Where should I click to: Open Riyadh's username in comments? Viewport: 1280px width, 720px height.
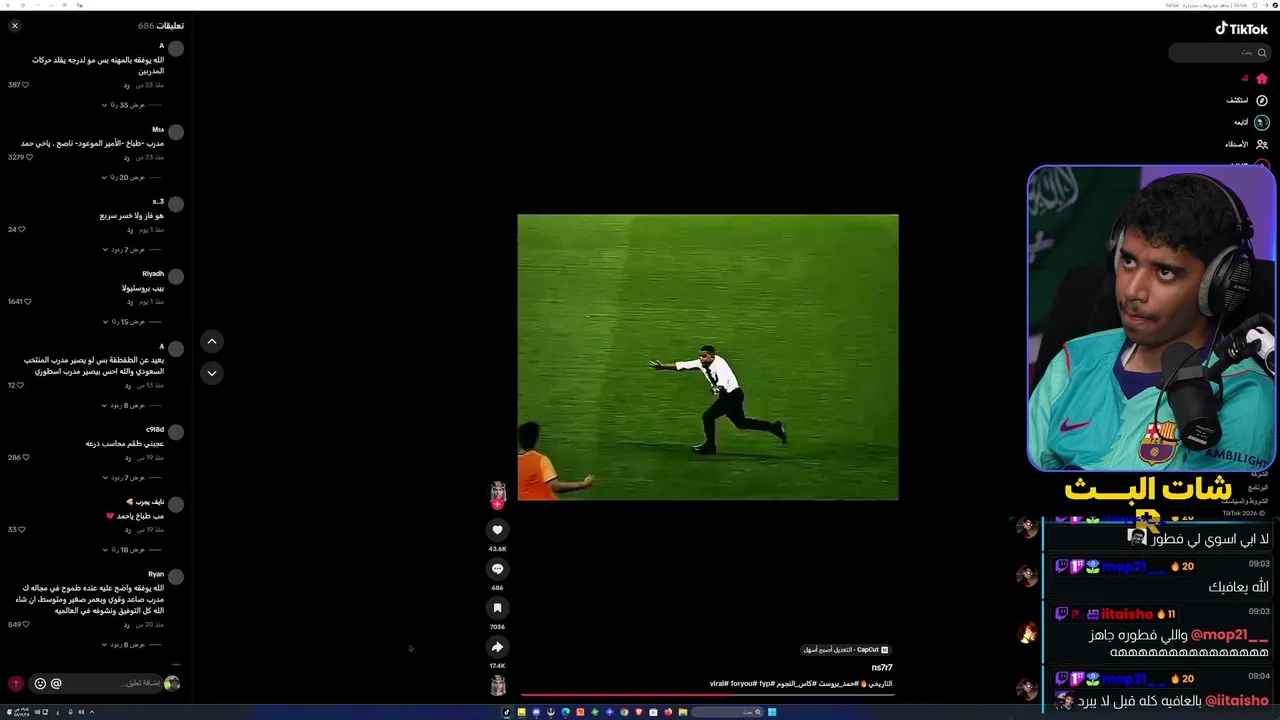153,274
